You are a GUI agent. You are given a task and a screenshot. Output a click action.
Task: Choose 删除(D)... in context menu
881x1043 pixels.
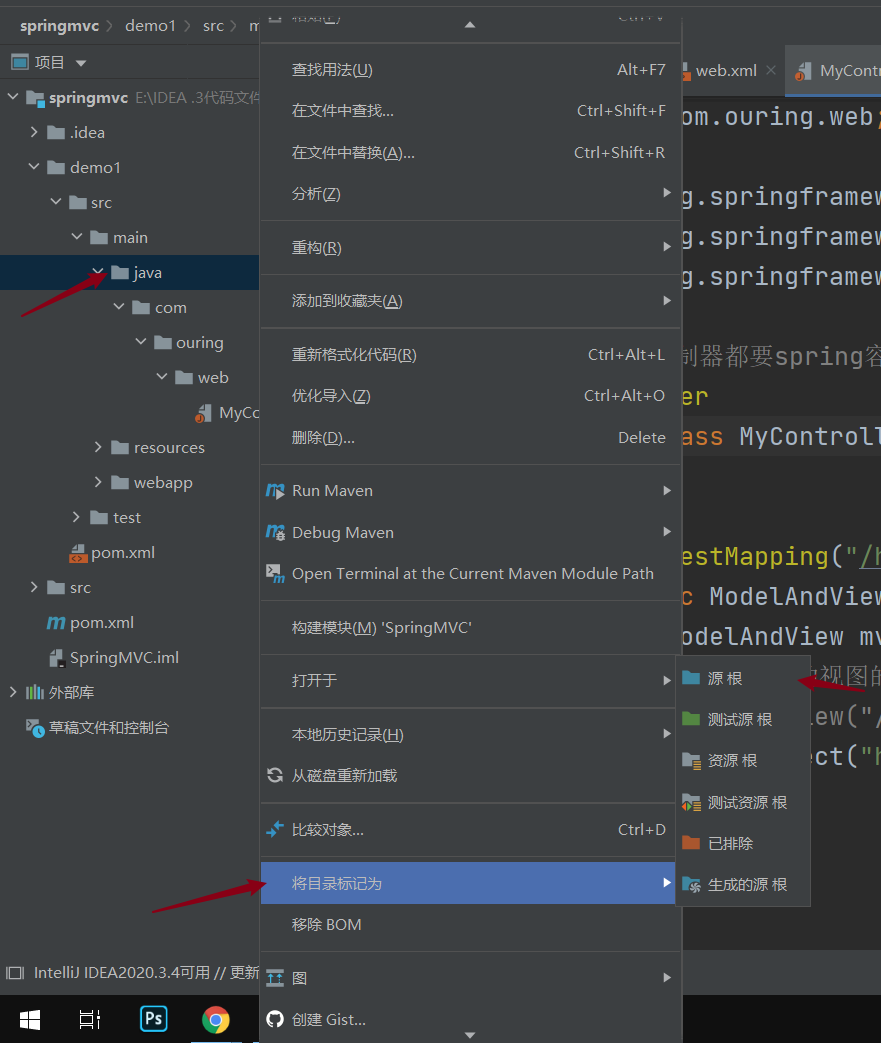coord(470,438)
